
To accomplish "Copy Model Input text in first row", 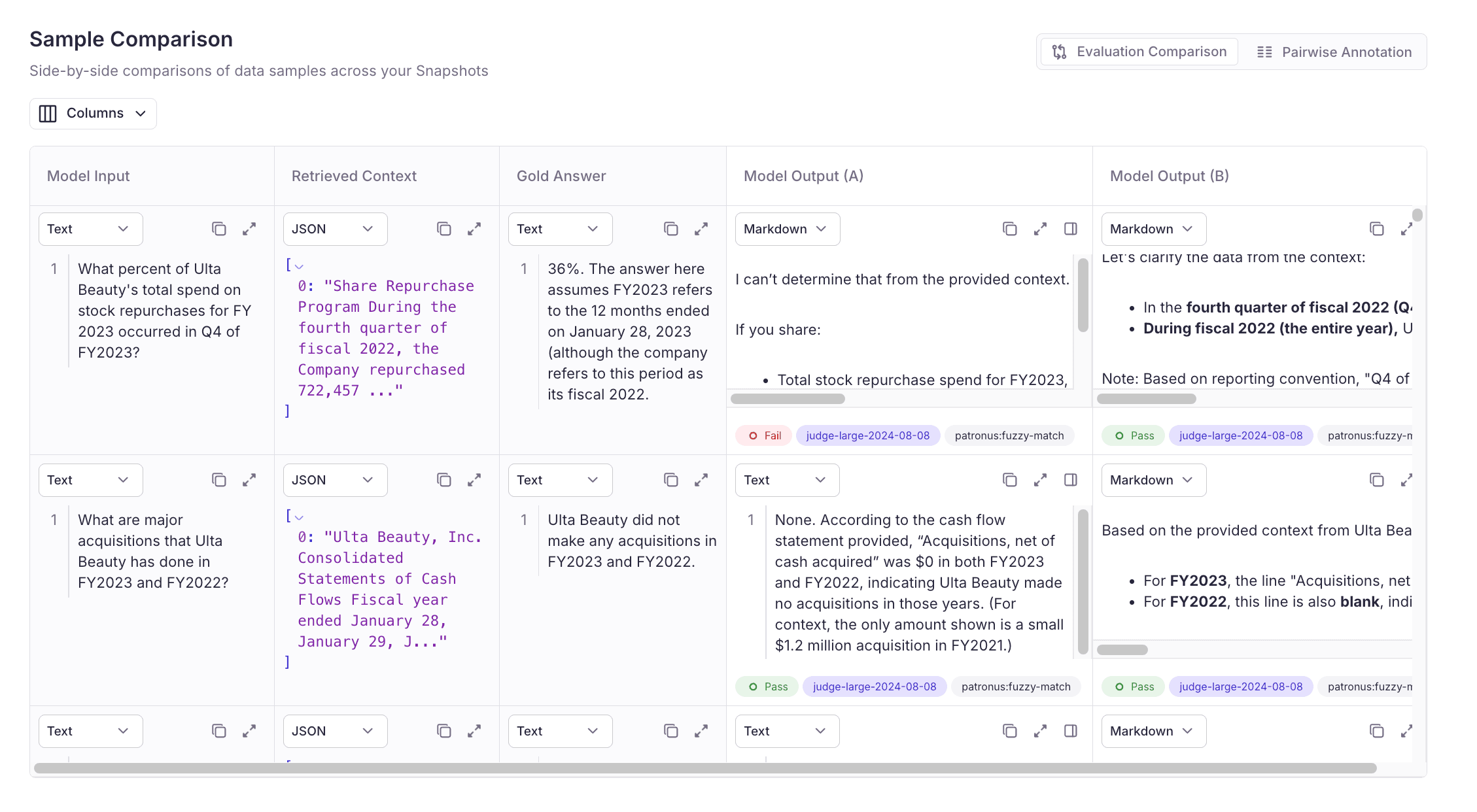I will (218, 229).
